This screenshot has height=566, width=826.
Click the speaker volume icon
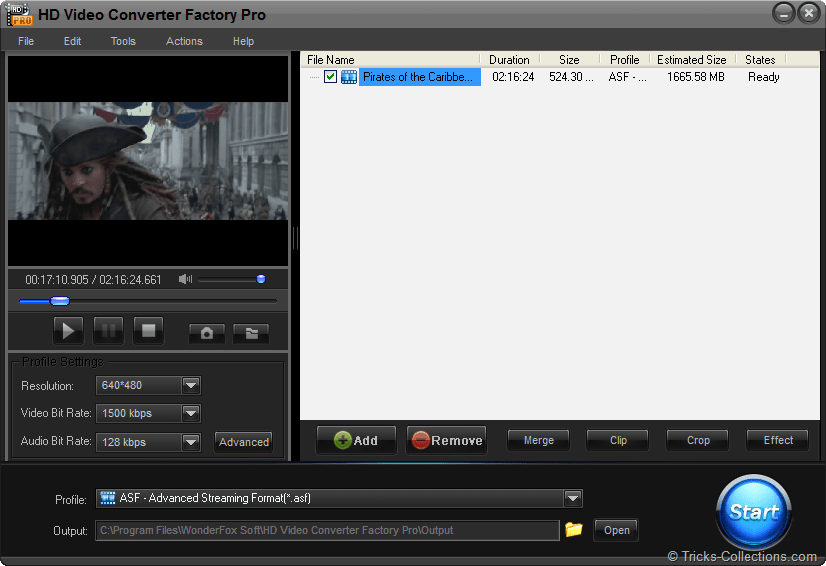click(x=185, y=279)
